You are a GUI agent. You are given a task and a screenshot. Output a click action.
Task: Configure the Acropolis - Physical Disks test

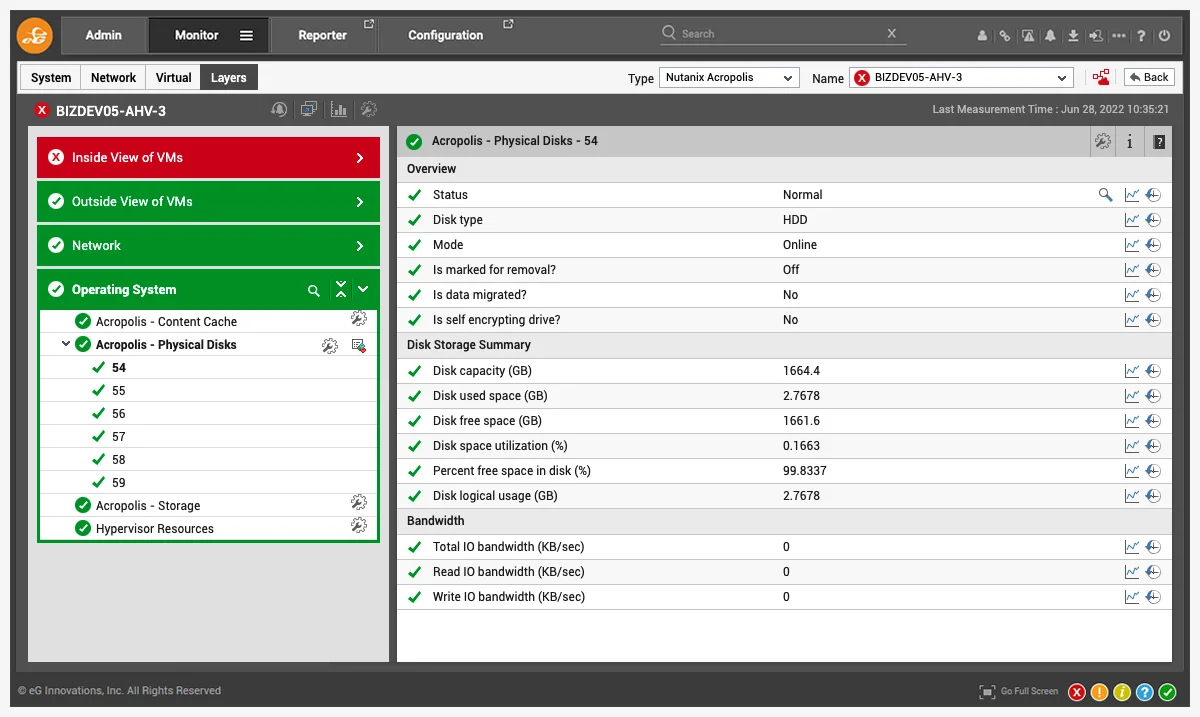click(329, 345)
